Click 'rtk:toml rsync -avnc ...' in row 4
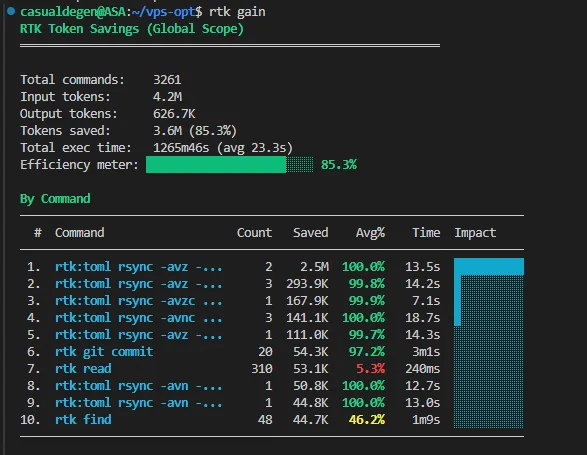The width and height of the screenshot is (587, 455). pos(139,318)
